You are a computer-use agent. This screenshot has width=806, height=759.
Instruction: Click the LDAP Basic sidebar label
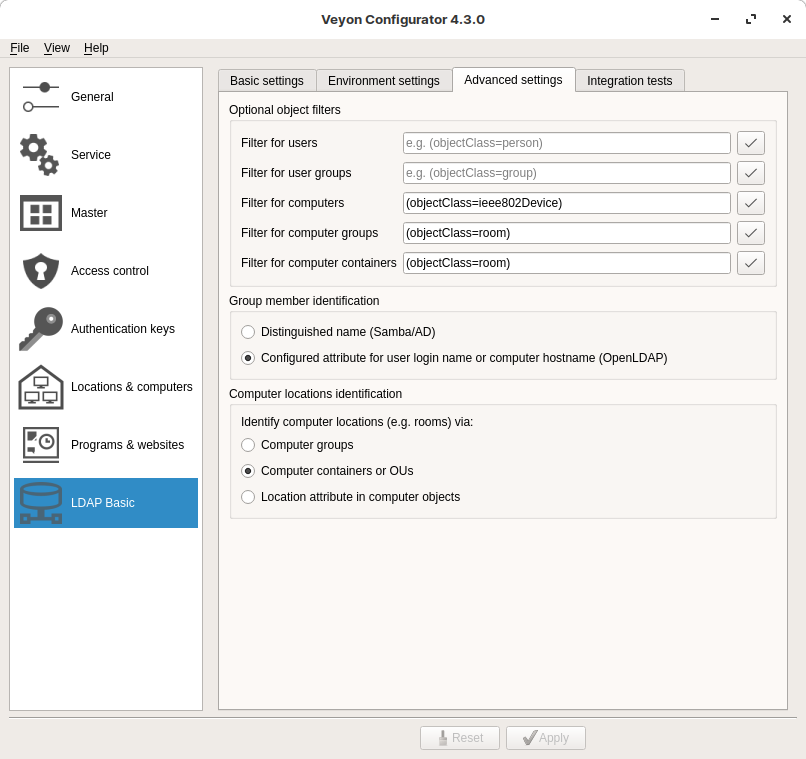click(x=103, y=503)
